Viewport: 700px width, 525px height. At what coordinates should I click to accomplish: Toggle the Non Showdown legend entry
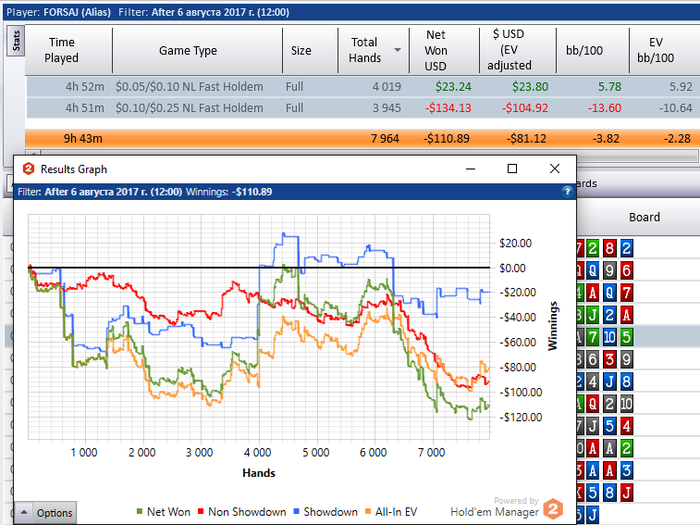[x=242, y=512]
